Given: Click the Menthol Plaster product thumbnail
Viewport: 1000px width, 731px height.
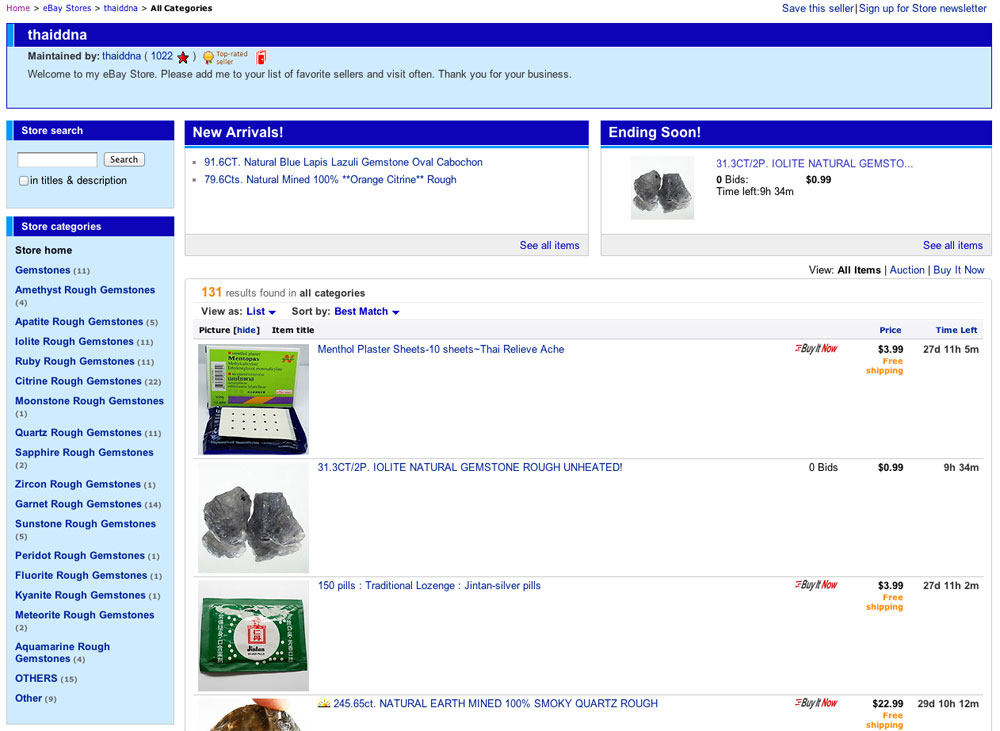Looking at the screenshot, I should 253,399.
